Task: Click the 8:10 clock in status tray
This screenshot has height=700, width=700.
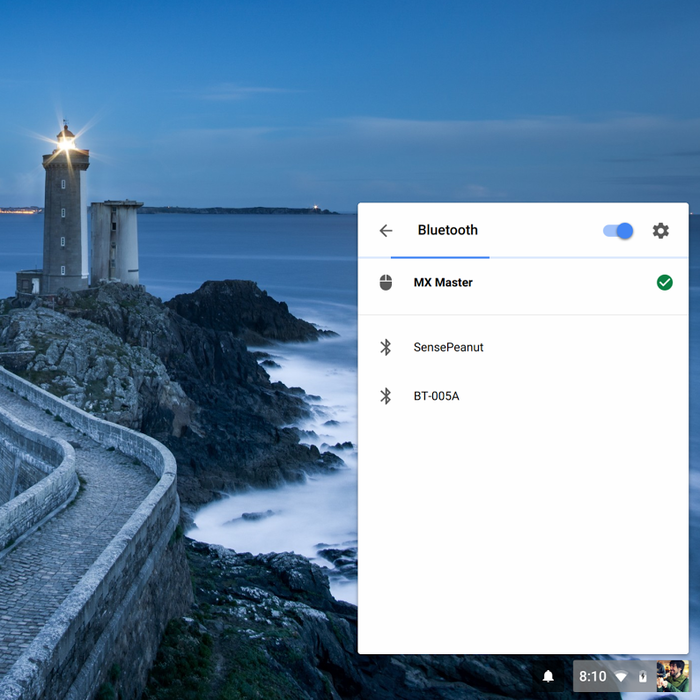Action: [x=592, y=677]
